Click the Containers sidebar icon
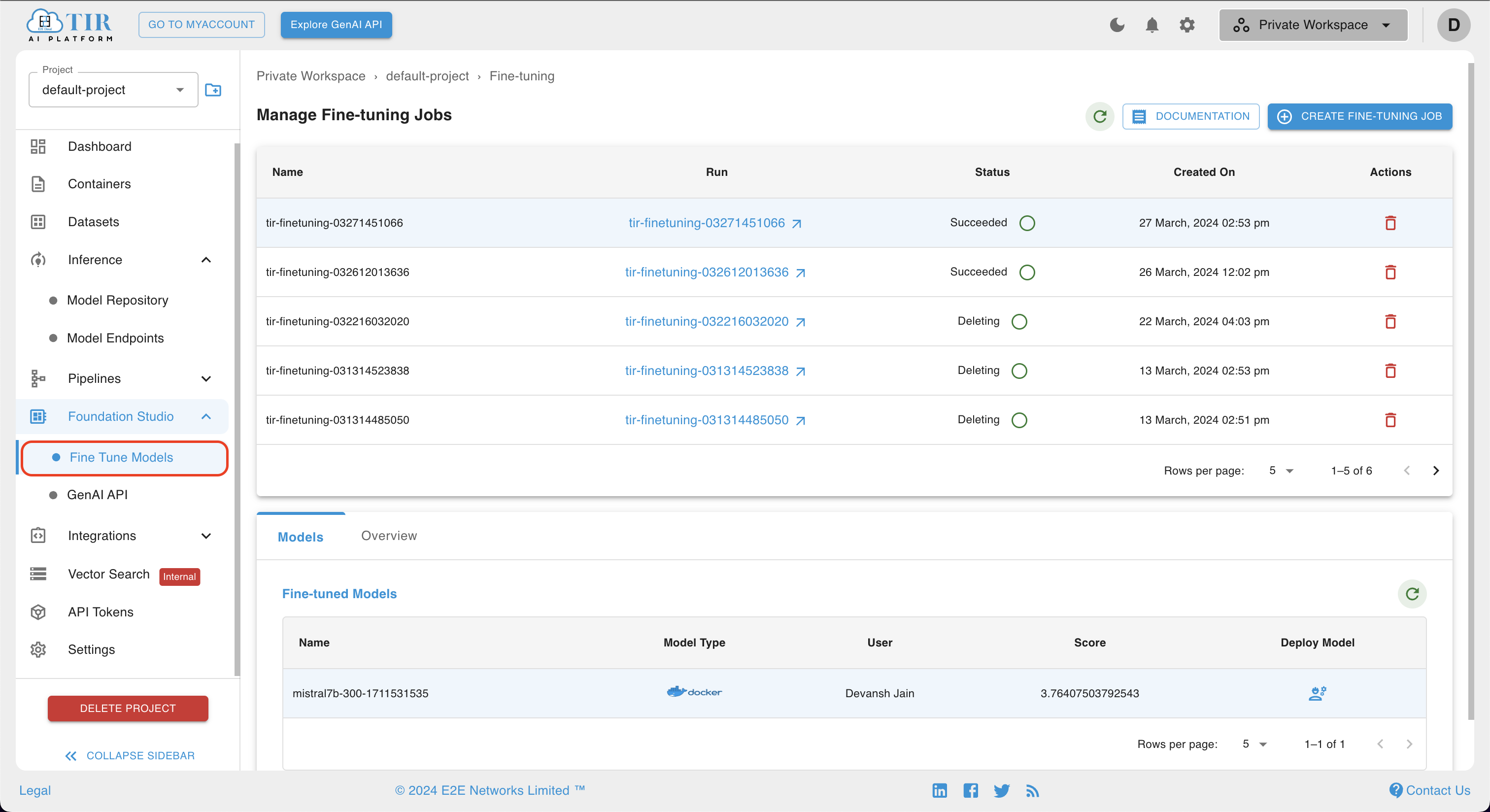 click(38, 184)
